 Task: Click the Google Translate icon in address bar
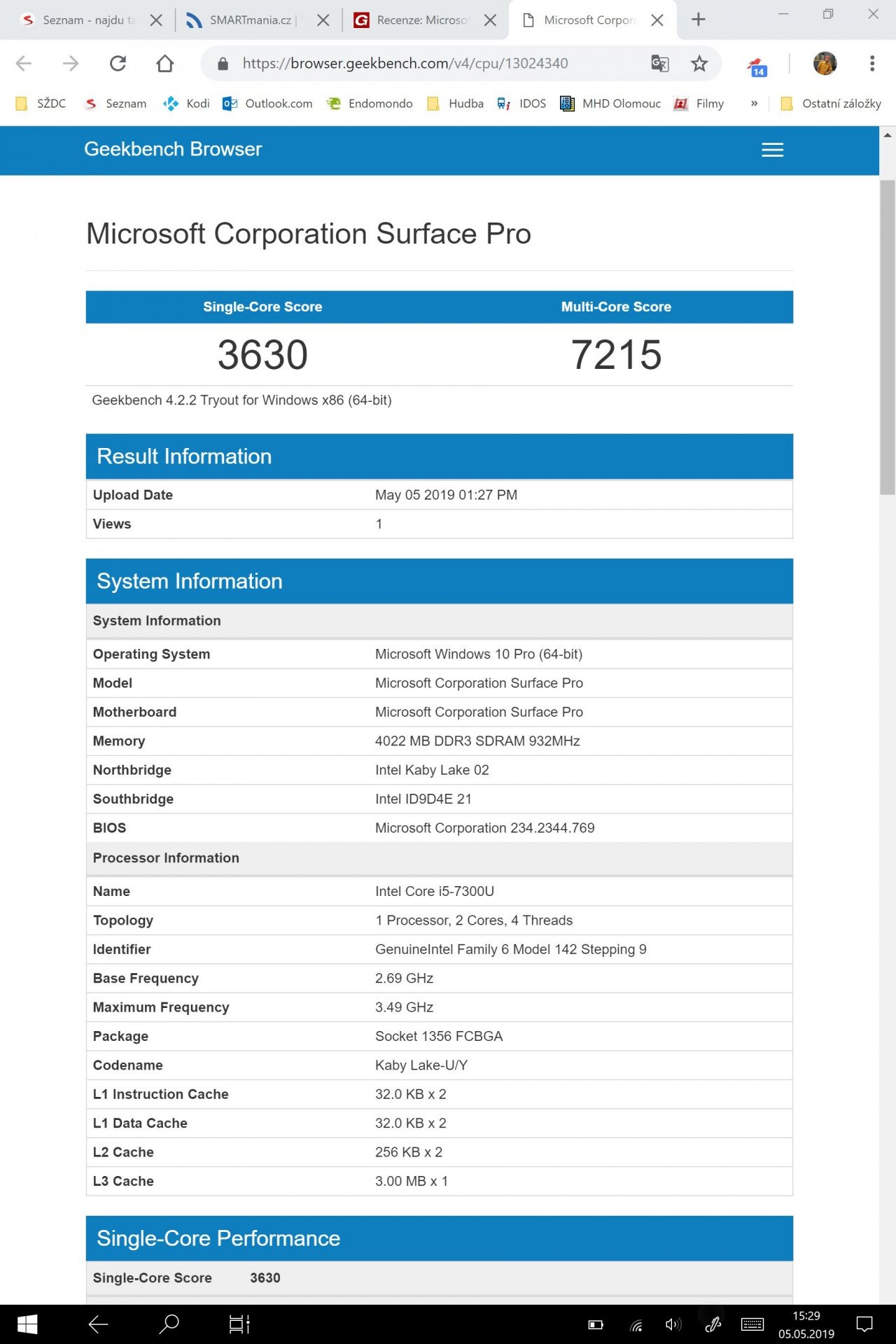click(x=660, y=64)
